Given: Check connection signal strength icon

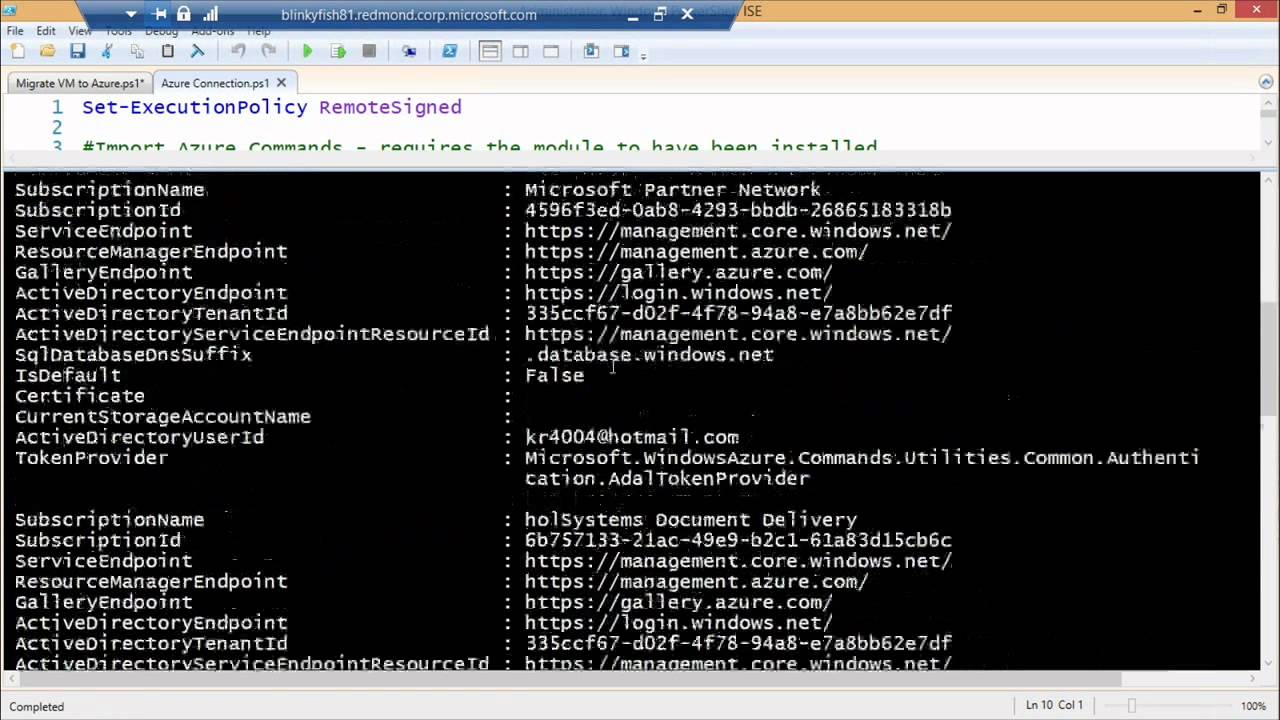Looking at the screenshot, I should 210,14.
